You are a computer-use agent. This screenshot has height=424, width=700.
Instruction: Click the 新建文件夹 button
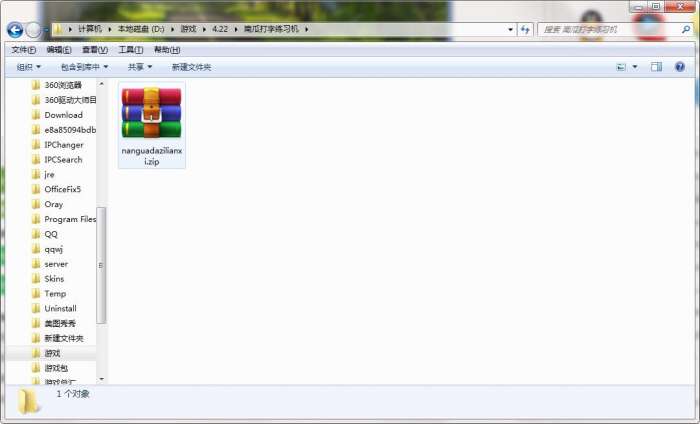[191, 67]
